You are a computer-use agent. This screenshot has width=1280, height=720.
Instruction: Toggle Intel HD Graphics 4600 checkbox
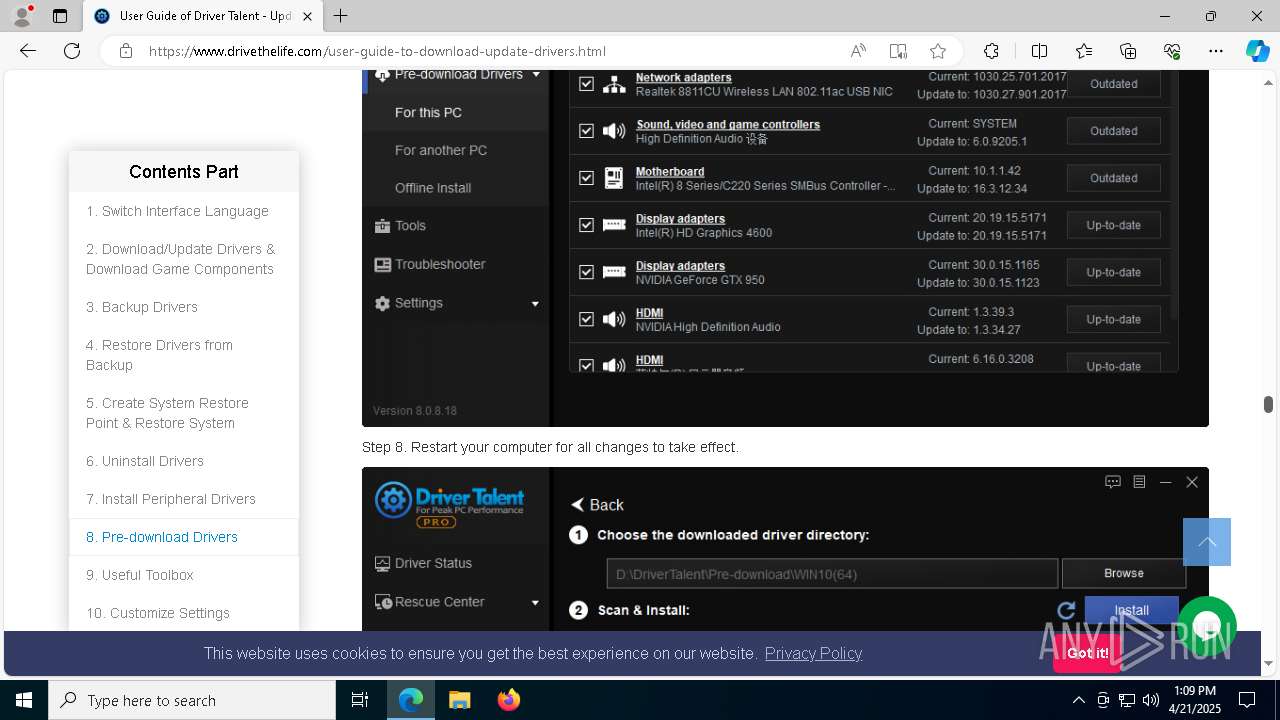pos(586,225)
